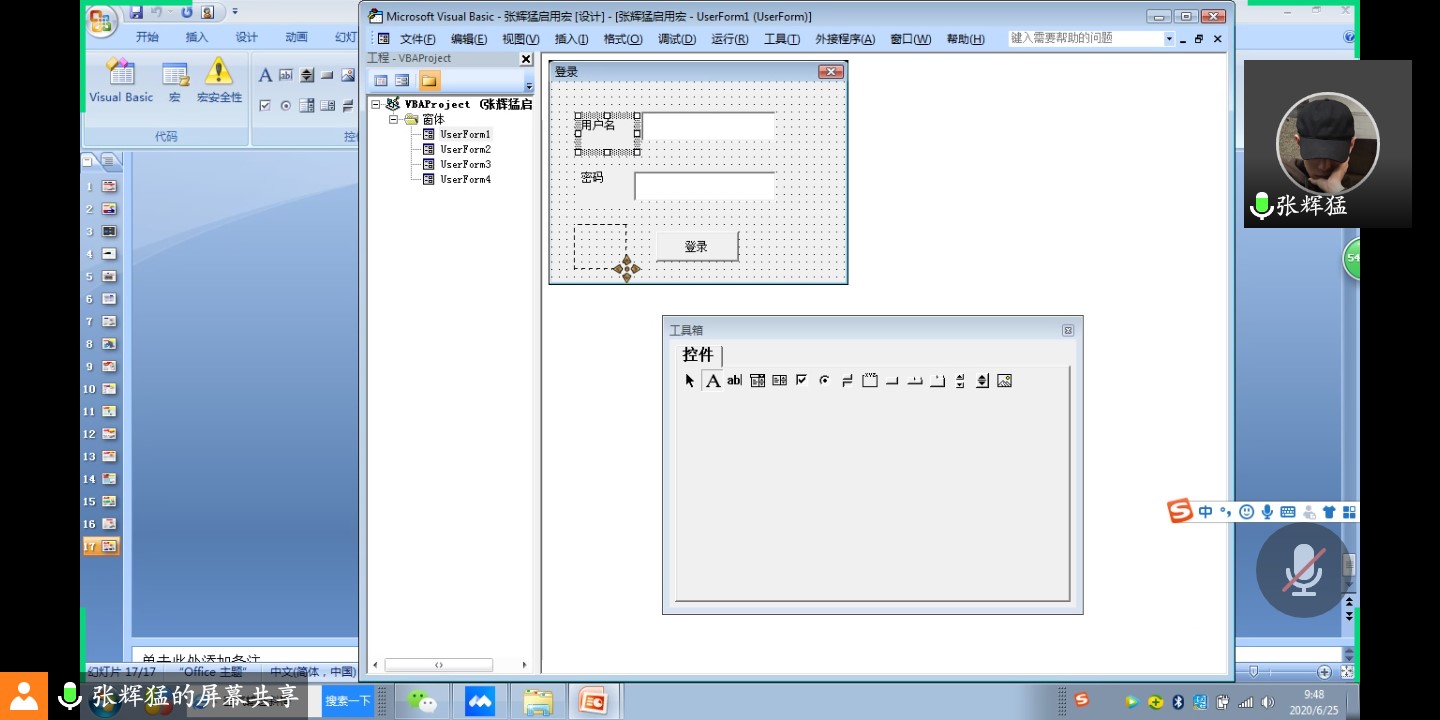Select UserForm1 in the project tree
1440x720 pixels.
tap(465, 134)
